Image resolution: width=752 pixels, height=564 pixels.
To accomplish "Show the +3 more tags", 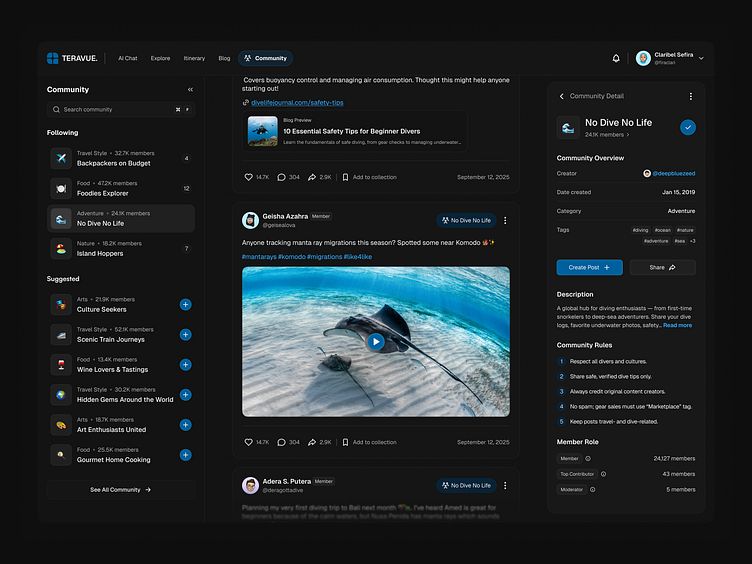I will tap(693, 241).
